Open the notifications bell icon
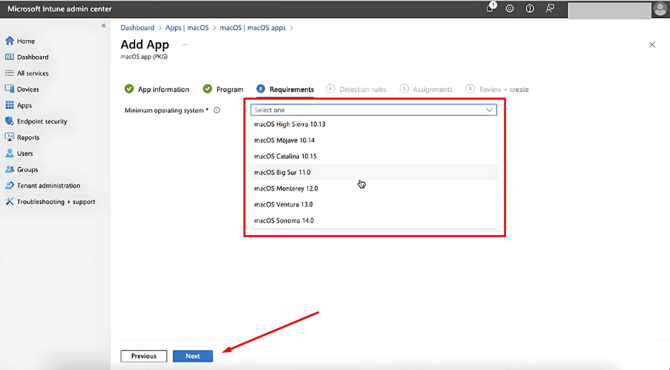Viewport: 670px width, 370px height. (491, 8)
